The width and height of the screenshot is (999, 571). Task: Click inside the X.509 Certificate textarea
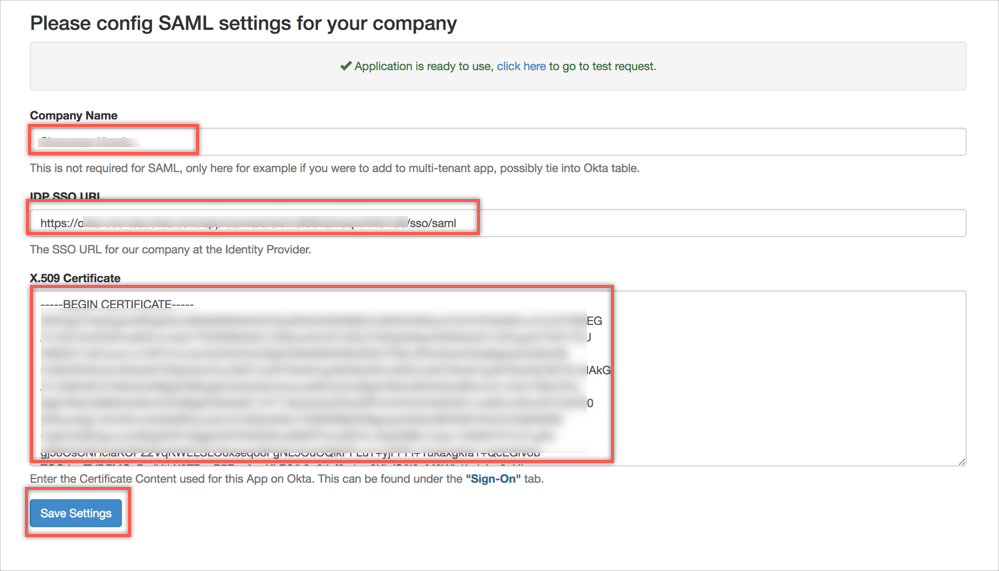pos(780,380)
